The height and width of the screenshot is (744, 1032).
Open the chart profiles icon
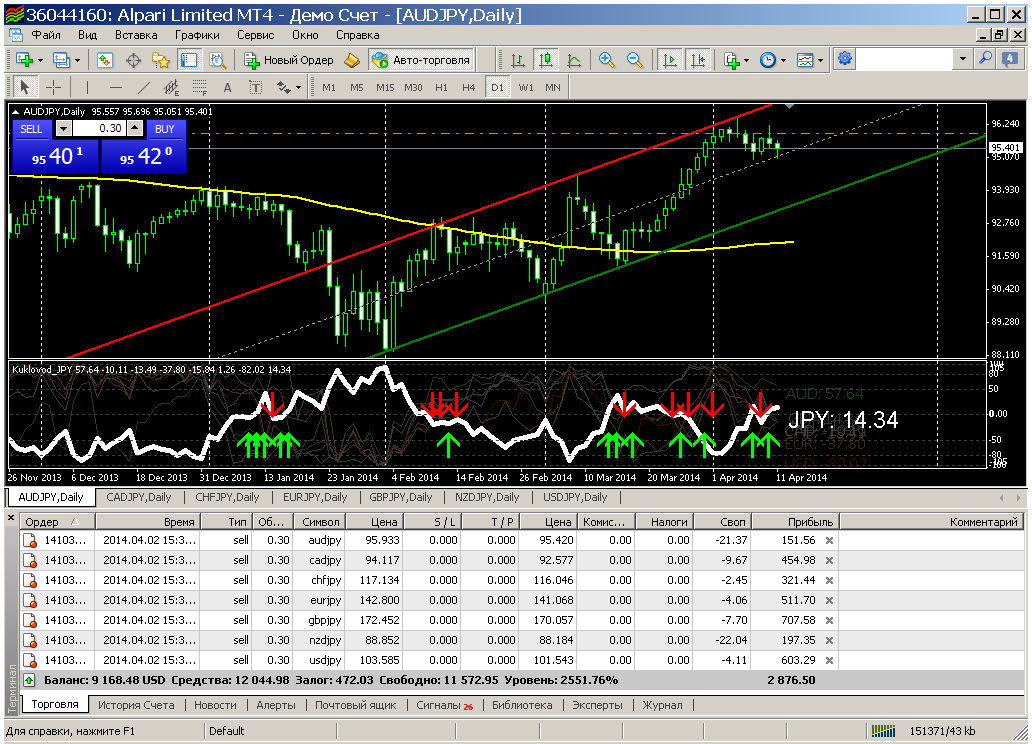(x=61, y=60)
